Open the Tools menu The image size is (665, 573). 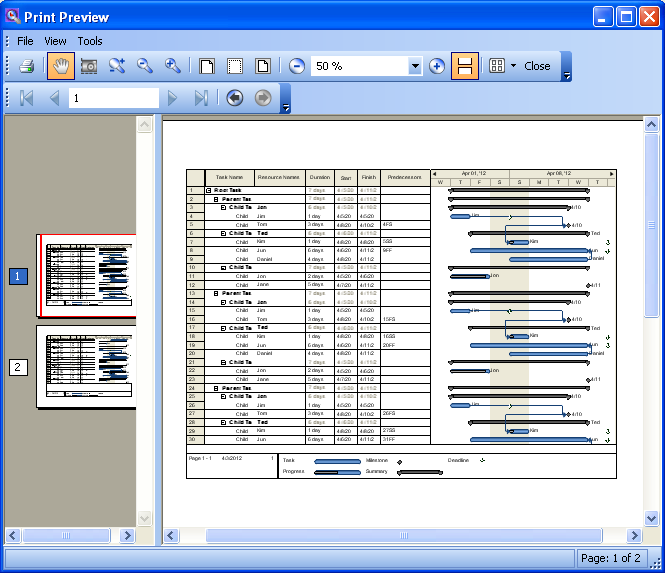coord(90,41)
